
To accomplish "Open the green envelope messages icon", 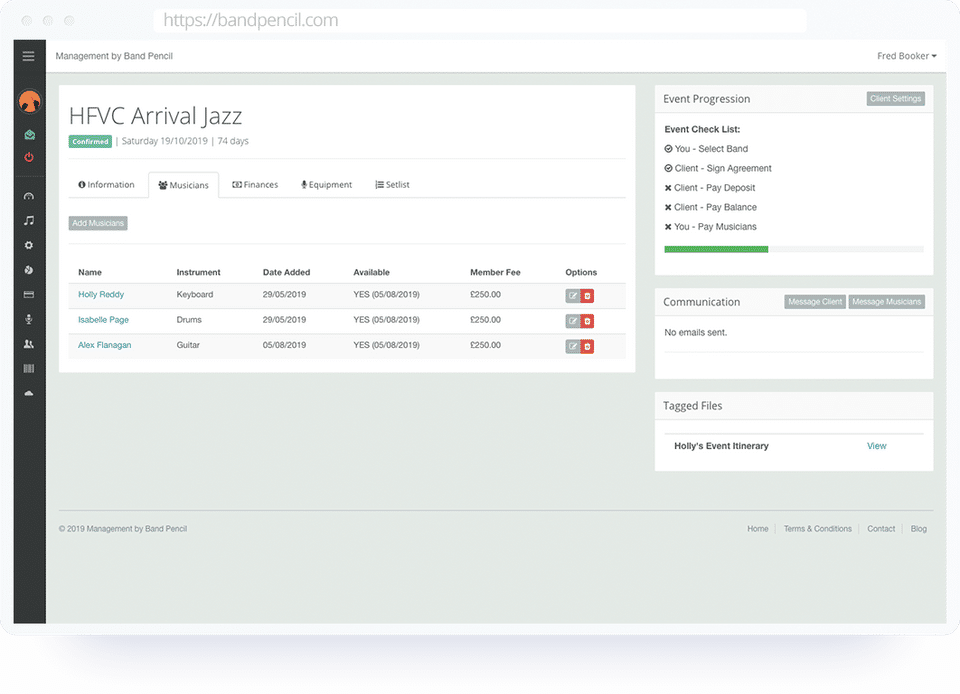I will click(29, 135).
